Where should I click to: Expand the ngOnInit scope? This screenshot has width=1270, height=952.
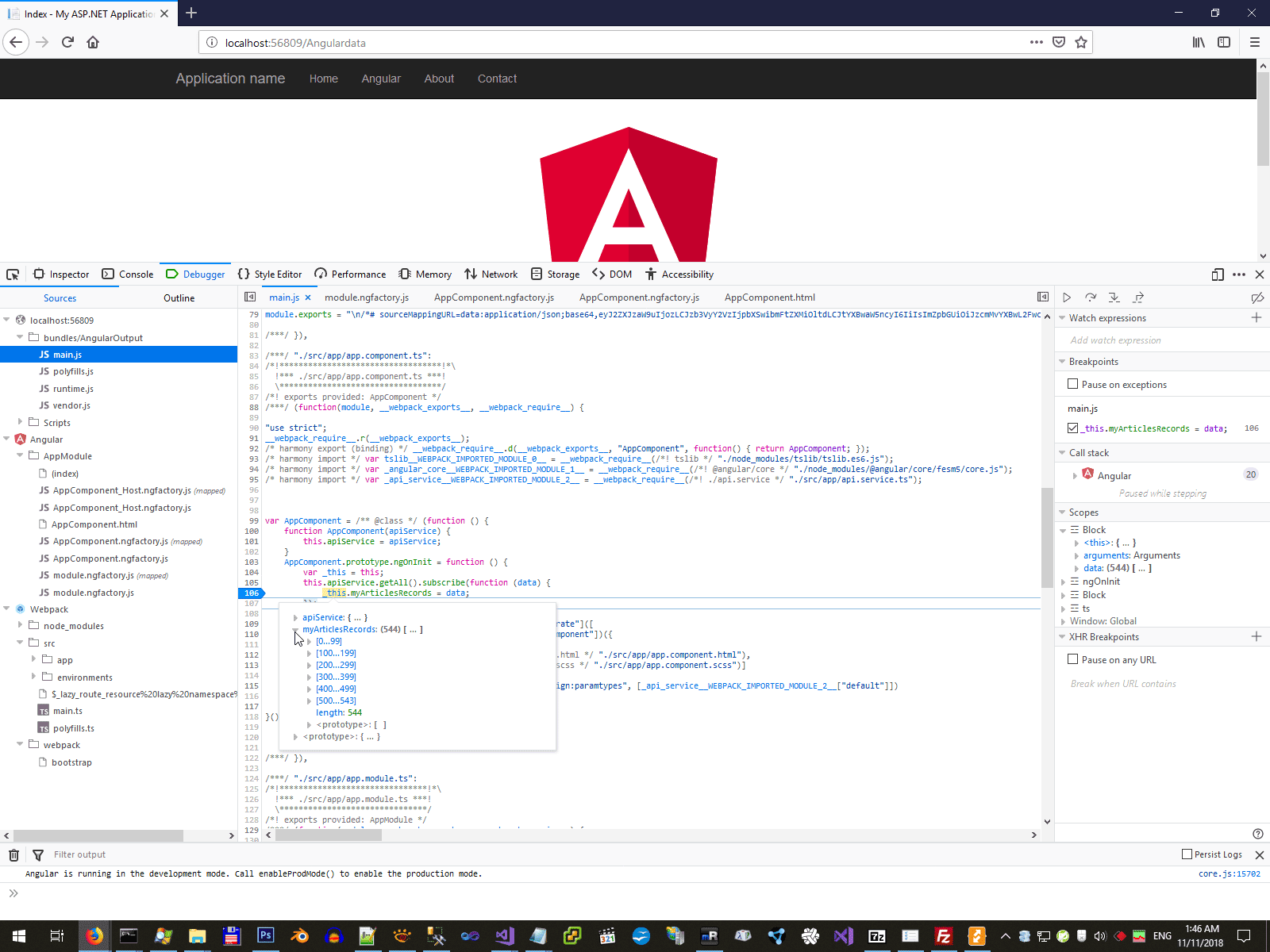[x=1063, y=582]
